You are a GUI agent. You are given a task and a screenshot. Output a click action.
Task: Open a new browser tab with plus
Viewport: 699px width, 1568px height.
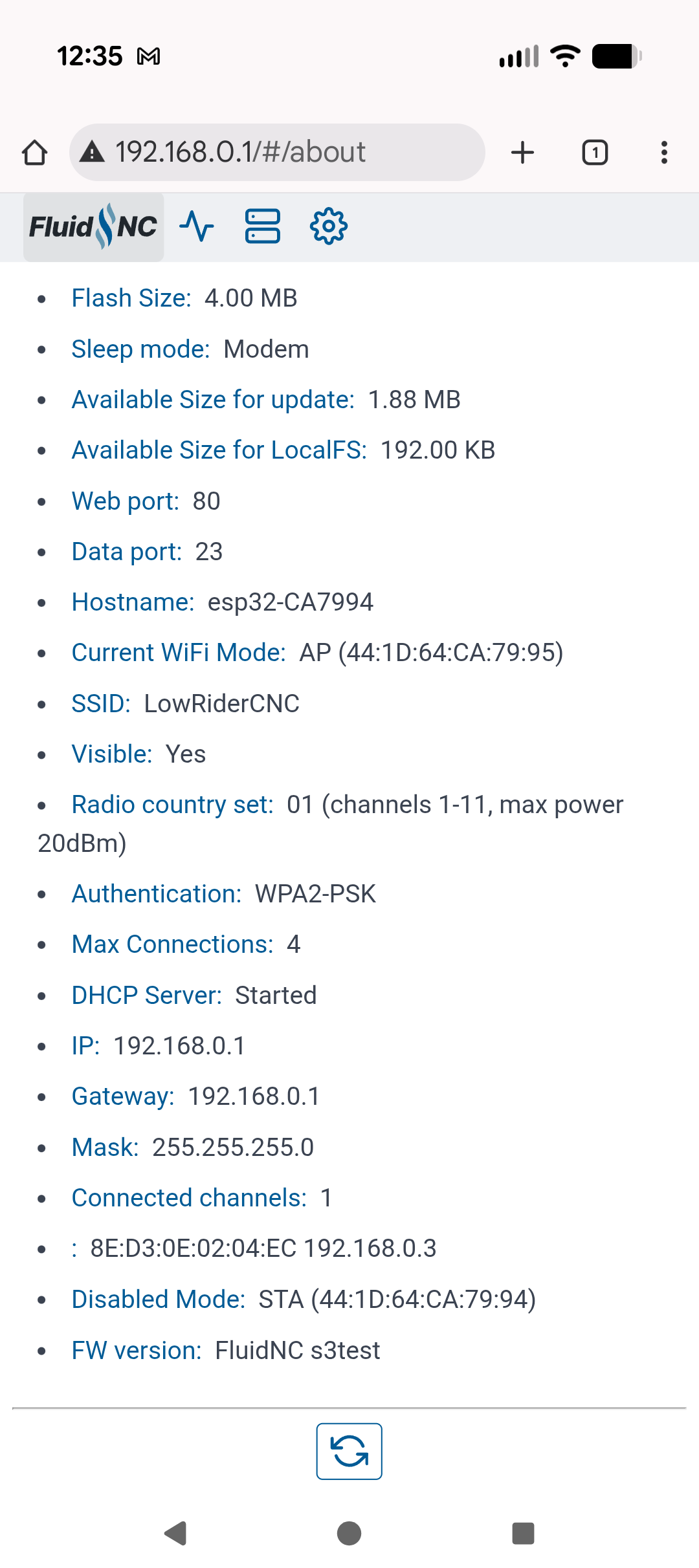[x=522, y=153]
